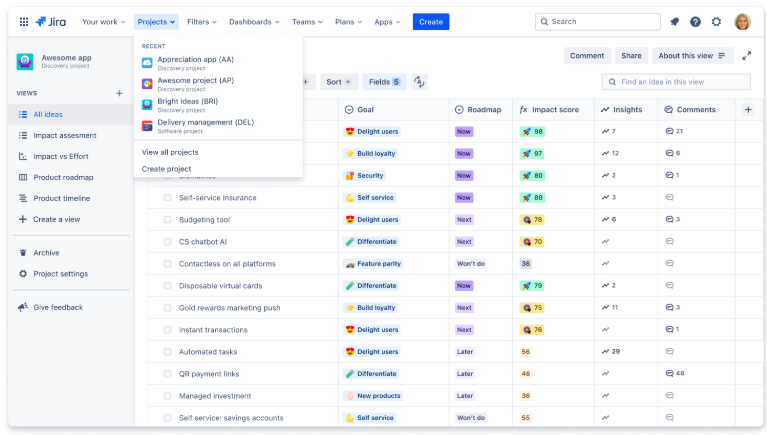Select Appreciation app (AA) project

218,63
